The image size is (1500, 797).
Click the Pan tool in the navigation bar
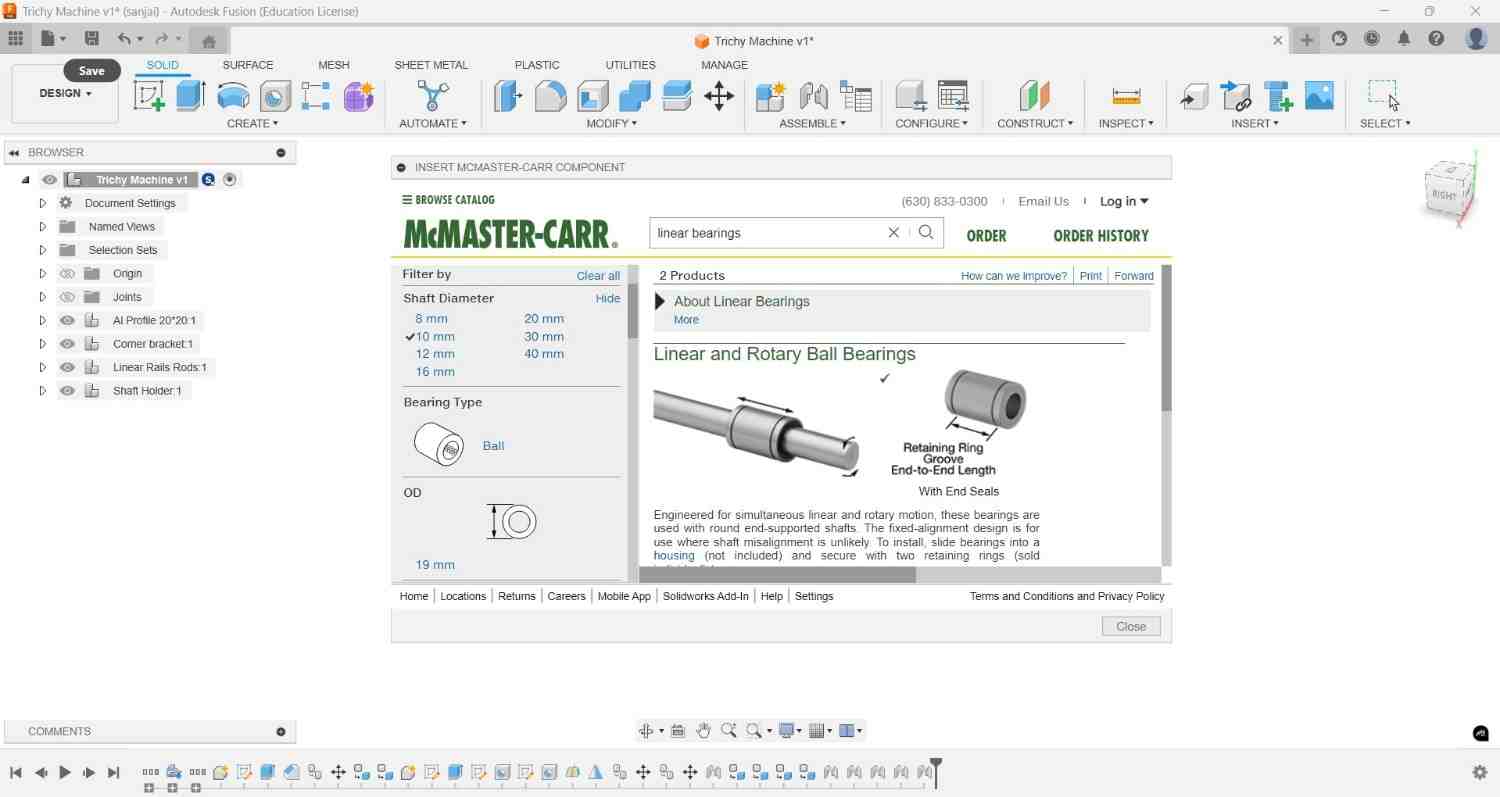(703, 730)
